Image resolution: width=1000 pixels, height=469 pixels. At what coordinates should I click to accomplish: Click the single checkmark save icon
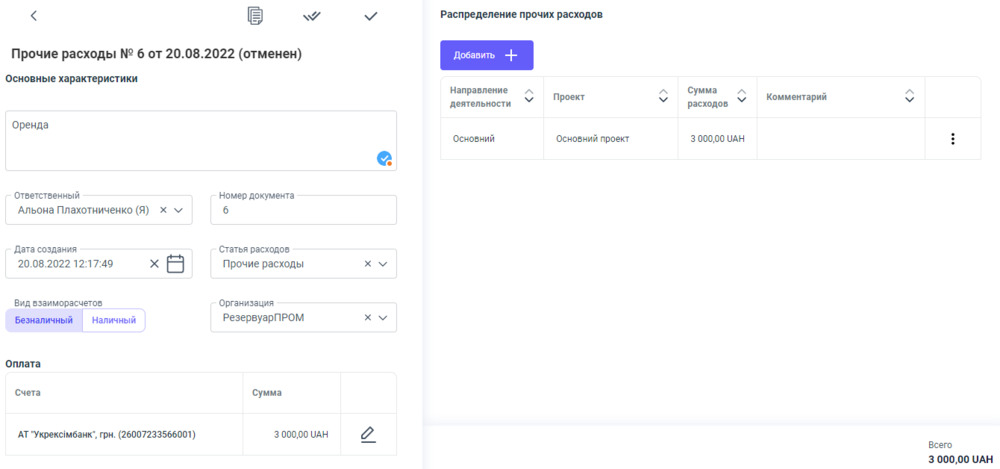[371, 16]
